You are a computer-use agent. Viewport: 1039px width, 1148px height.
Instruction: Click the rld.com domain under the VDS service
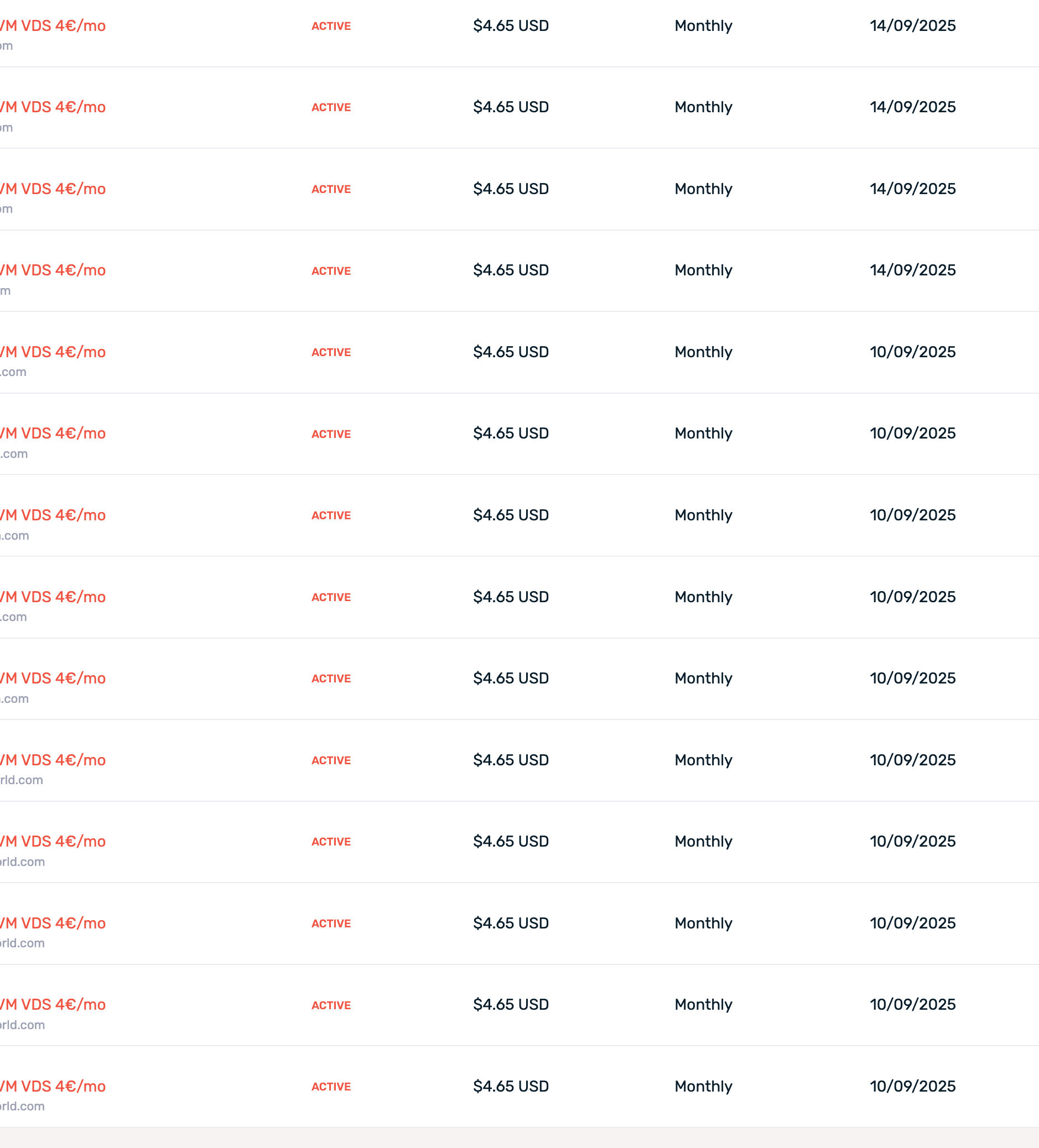click(22, 780)
